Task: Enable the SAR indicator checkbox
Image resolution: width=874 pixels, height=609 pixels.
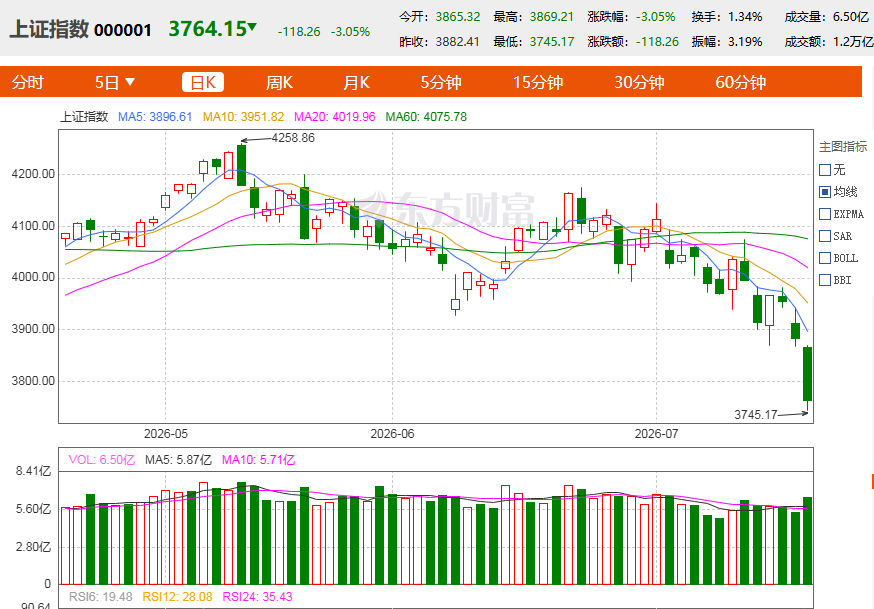Action: pos(825,236)
